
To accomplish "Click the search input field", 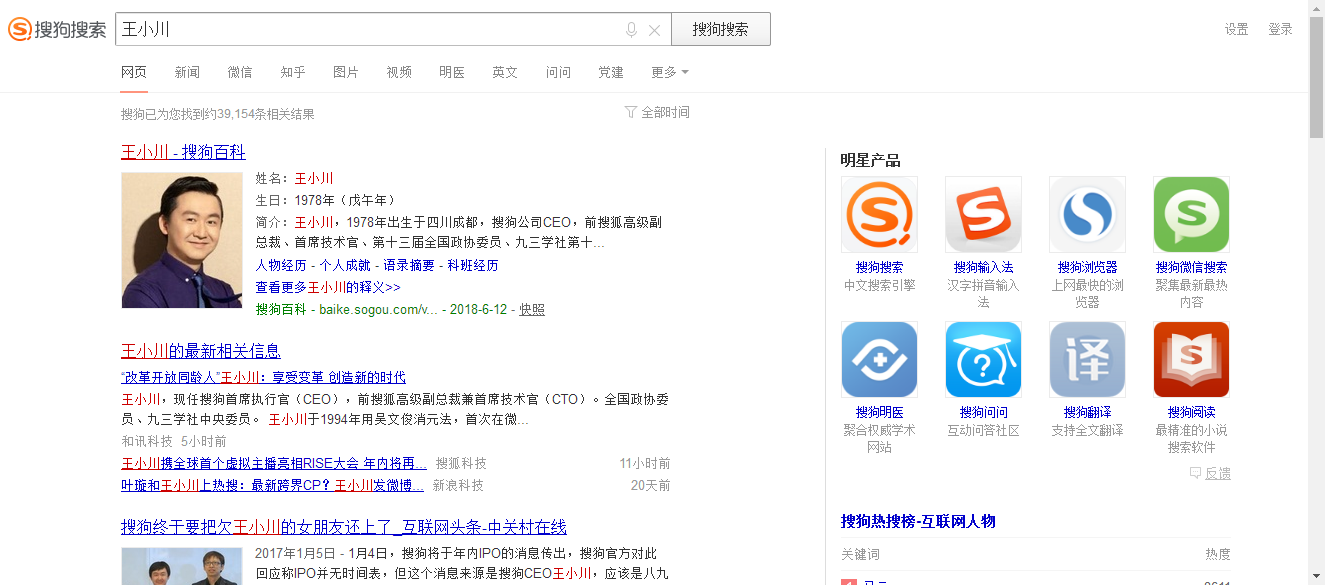I will click(367, 29).
